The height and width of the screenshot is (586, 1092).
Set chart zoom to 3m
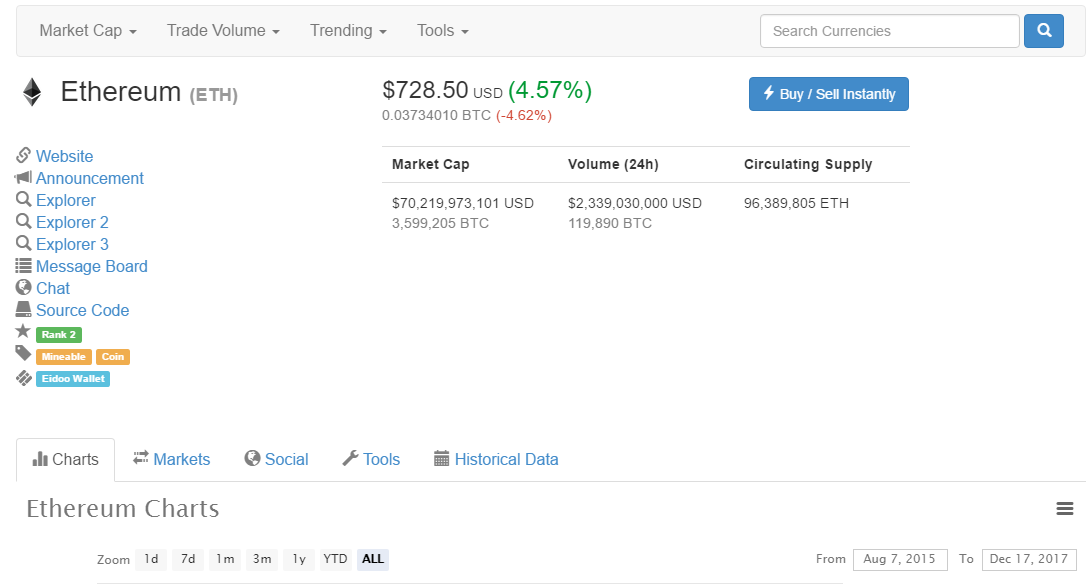[262, 559]
